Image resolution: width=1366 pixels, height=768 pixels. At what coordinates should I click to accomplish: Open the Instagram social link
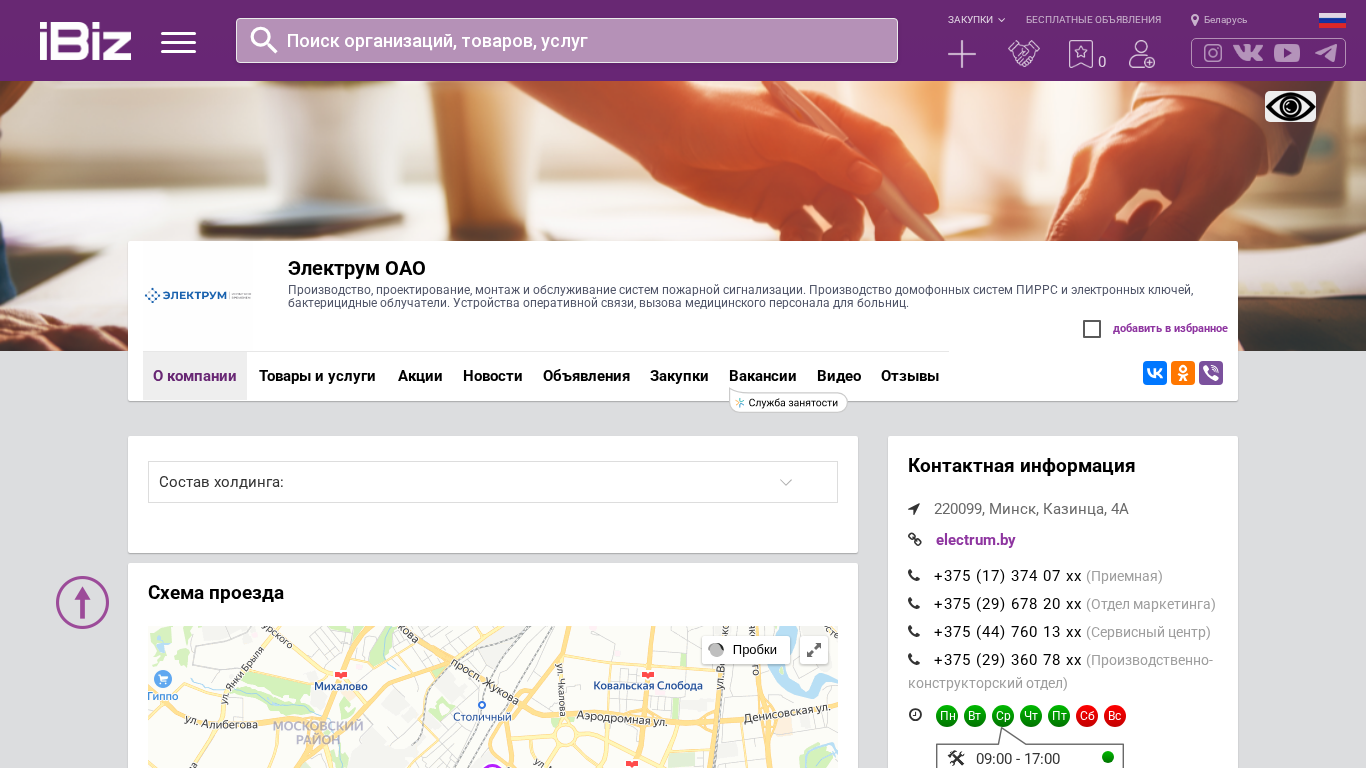1213,53
